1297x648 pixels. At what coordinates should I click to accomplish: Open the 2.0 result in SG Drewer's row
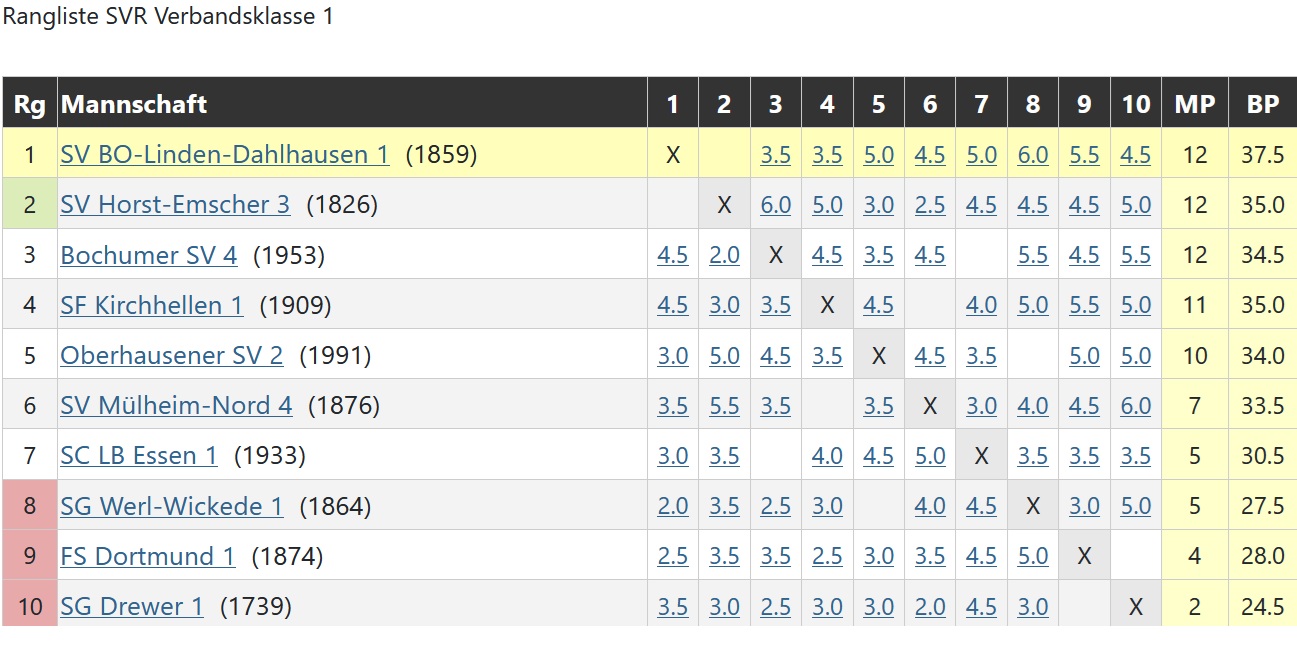point(930,606)
